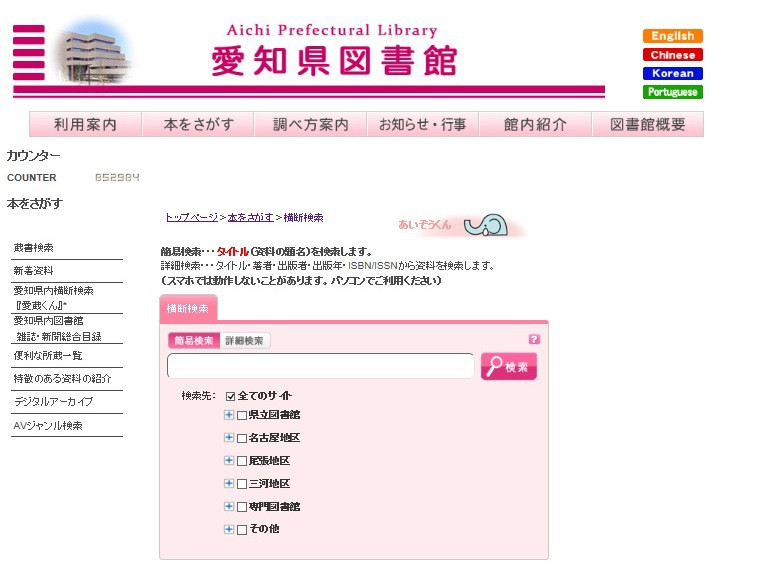This screenshot has height=567, width=774.
Task: Check the その他 checkbox
Action: click(242, 530)
